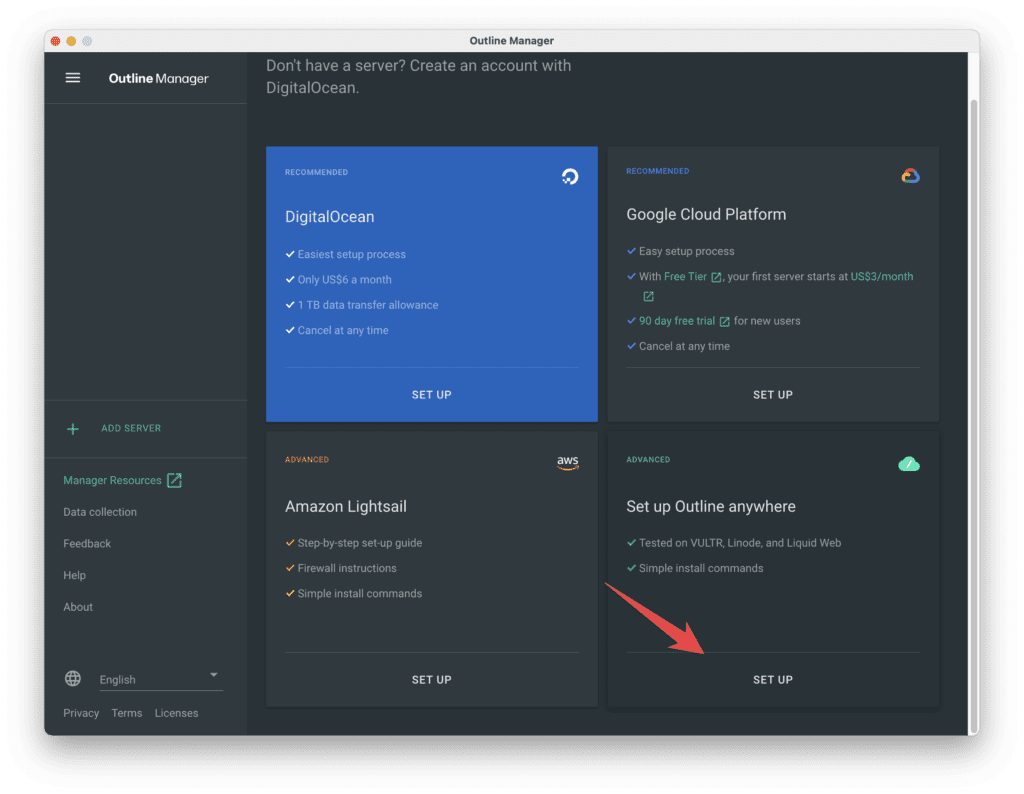Click the 'Easiest setup process' text

351,255
